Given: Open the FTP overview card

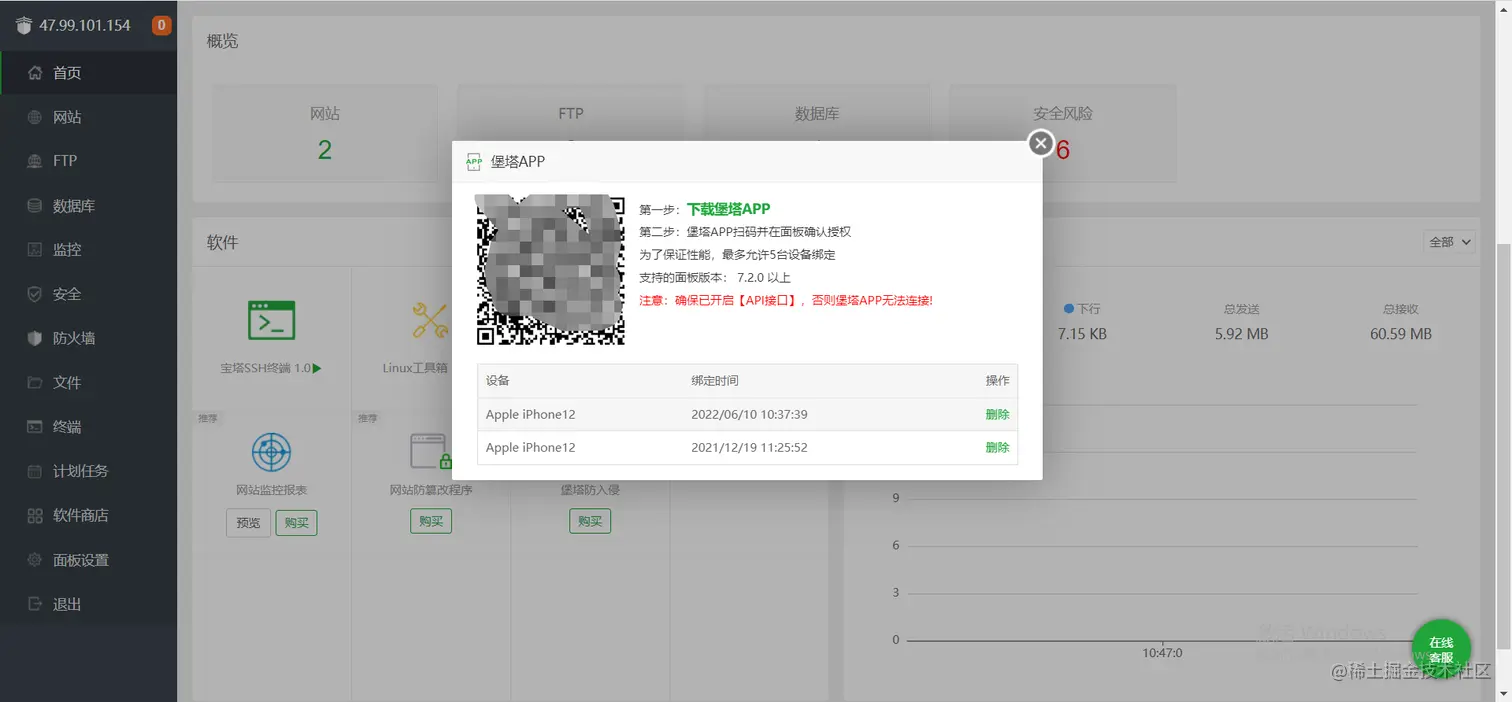Looking at the screenshot, I should (571, 134).
